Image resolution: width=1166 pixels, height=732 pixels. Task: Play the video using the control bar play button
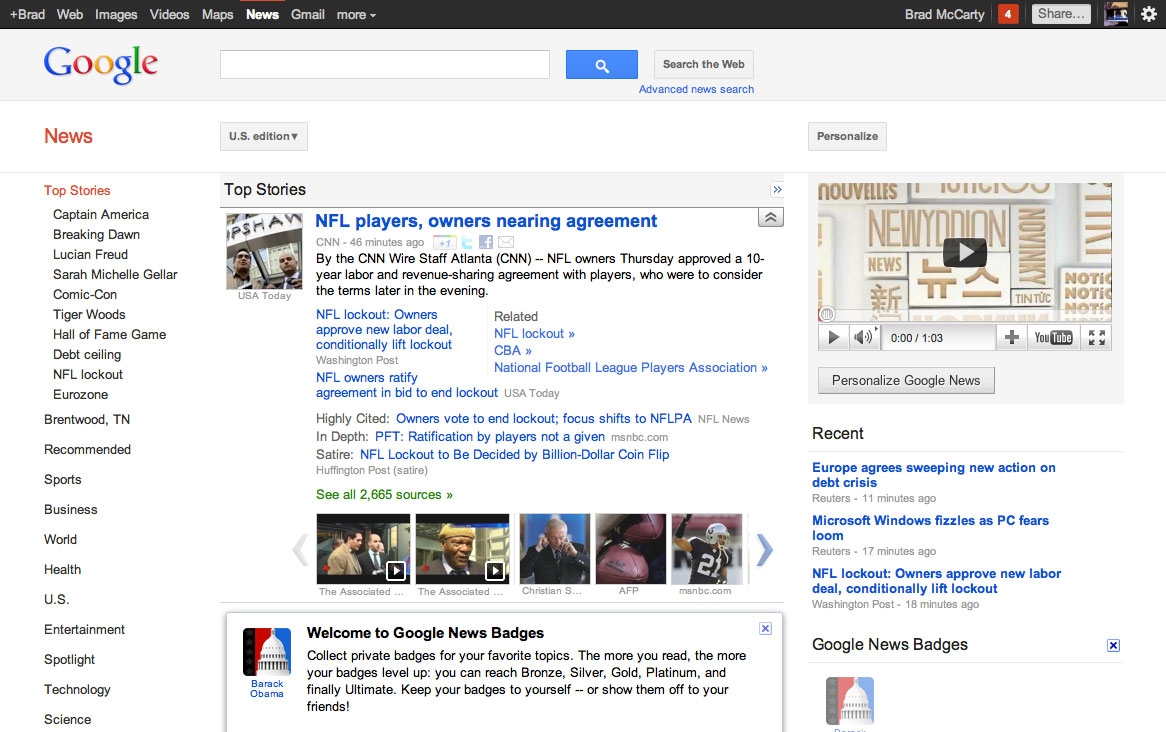click(834, 338)
